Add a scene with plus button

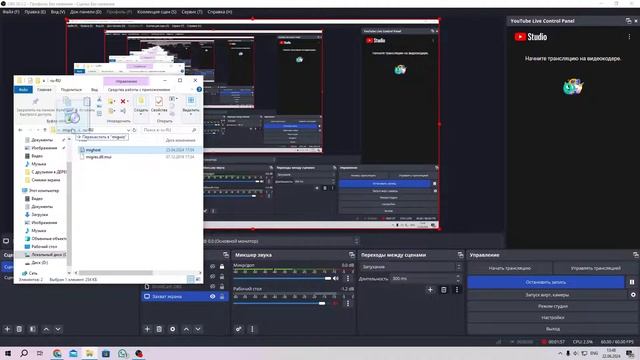[x=7, y=329]
